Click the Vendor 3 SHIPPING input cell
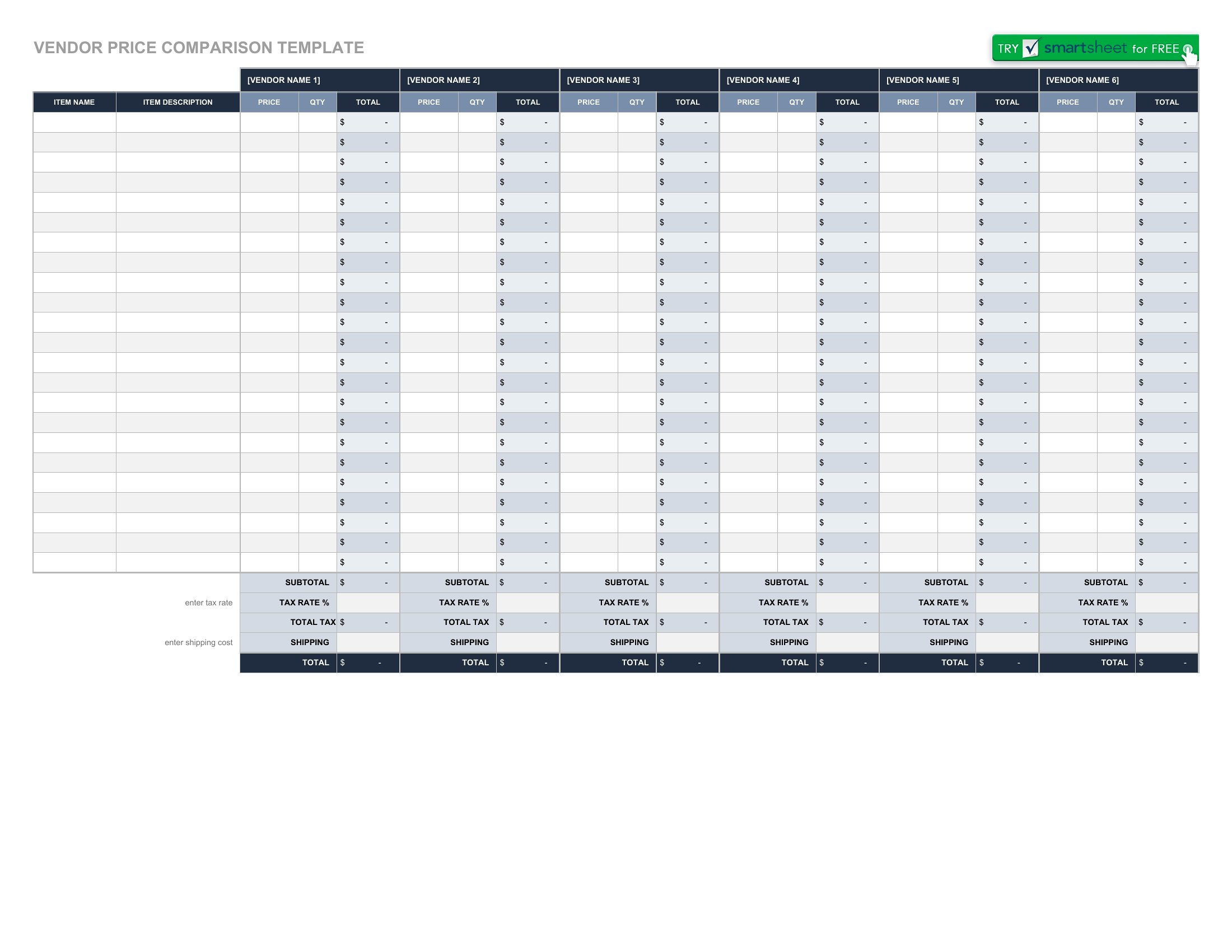 tap(687, 642)
